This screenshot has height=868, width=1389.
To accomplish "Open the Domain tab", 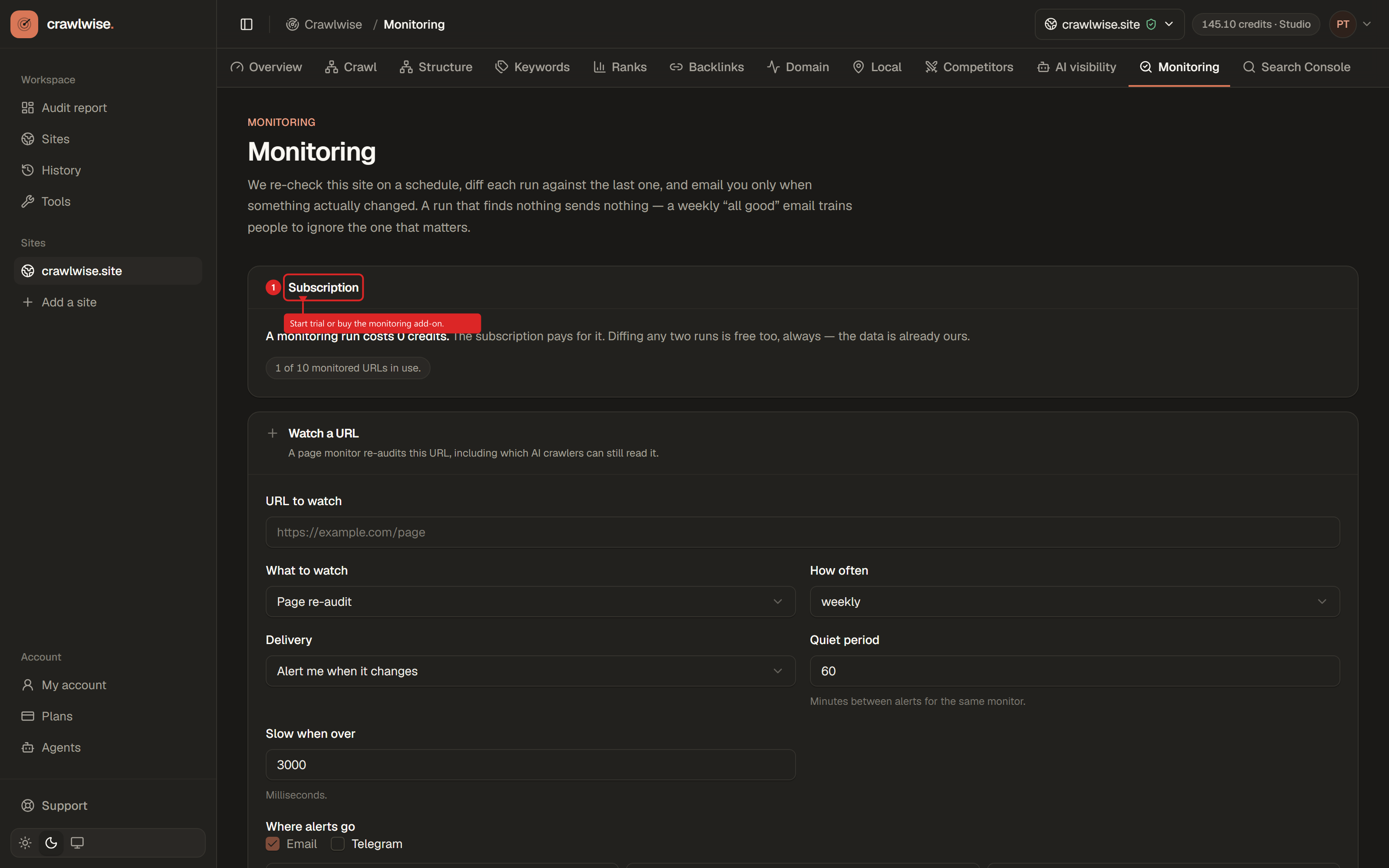I will 798,67.
